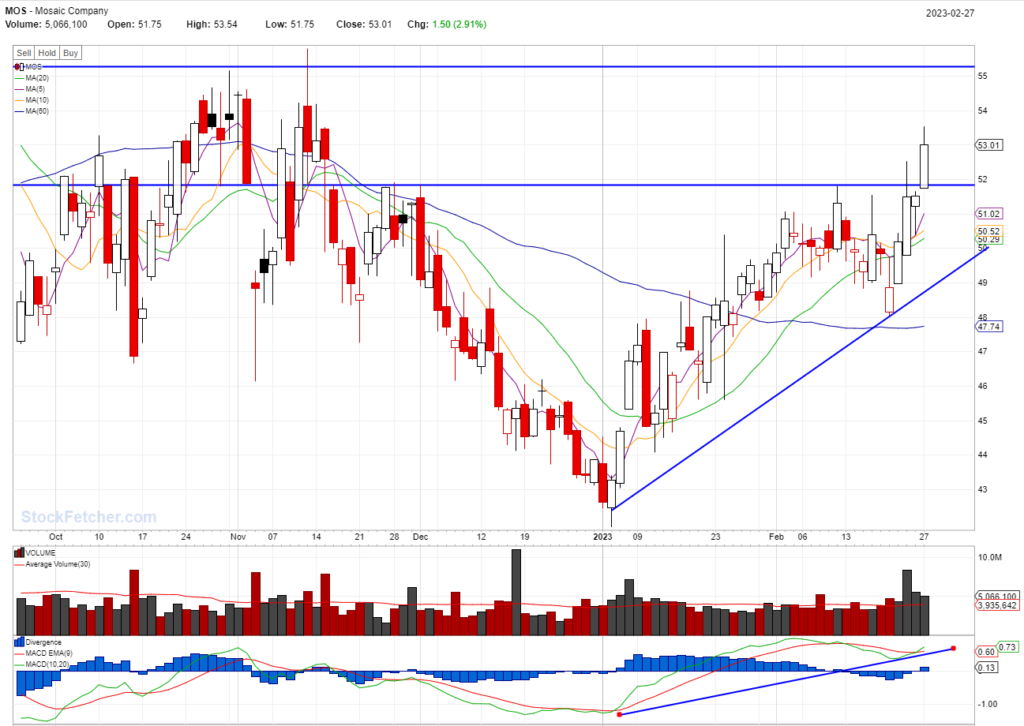
Task: Select the MA(60) legend entry
Action: coord(32,111)
